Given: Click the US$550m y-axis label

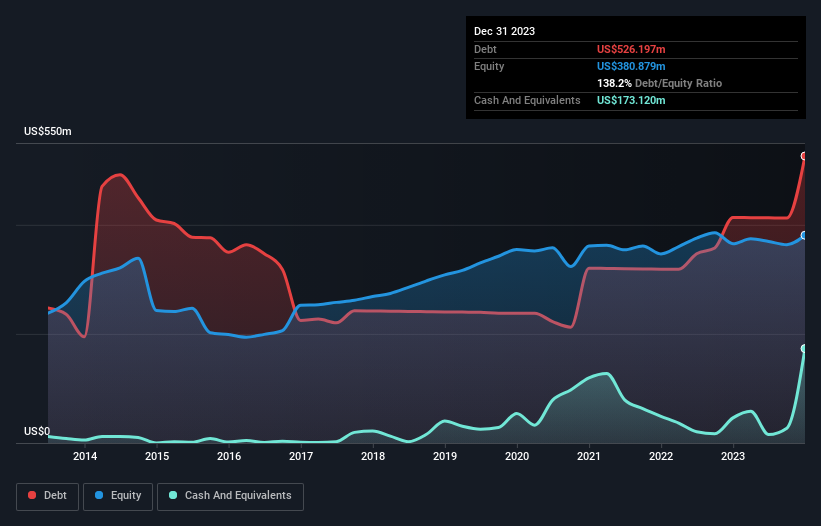Looking at the screenshot, I should 48,131.
